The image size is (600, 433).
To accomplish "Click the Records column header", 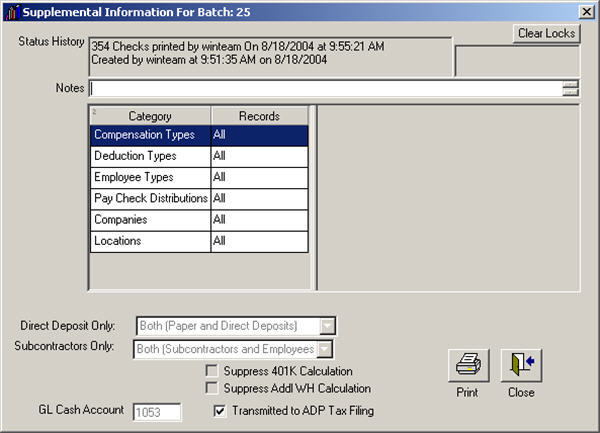I will (259, 116).
